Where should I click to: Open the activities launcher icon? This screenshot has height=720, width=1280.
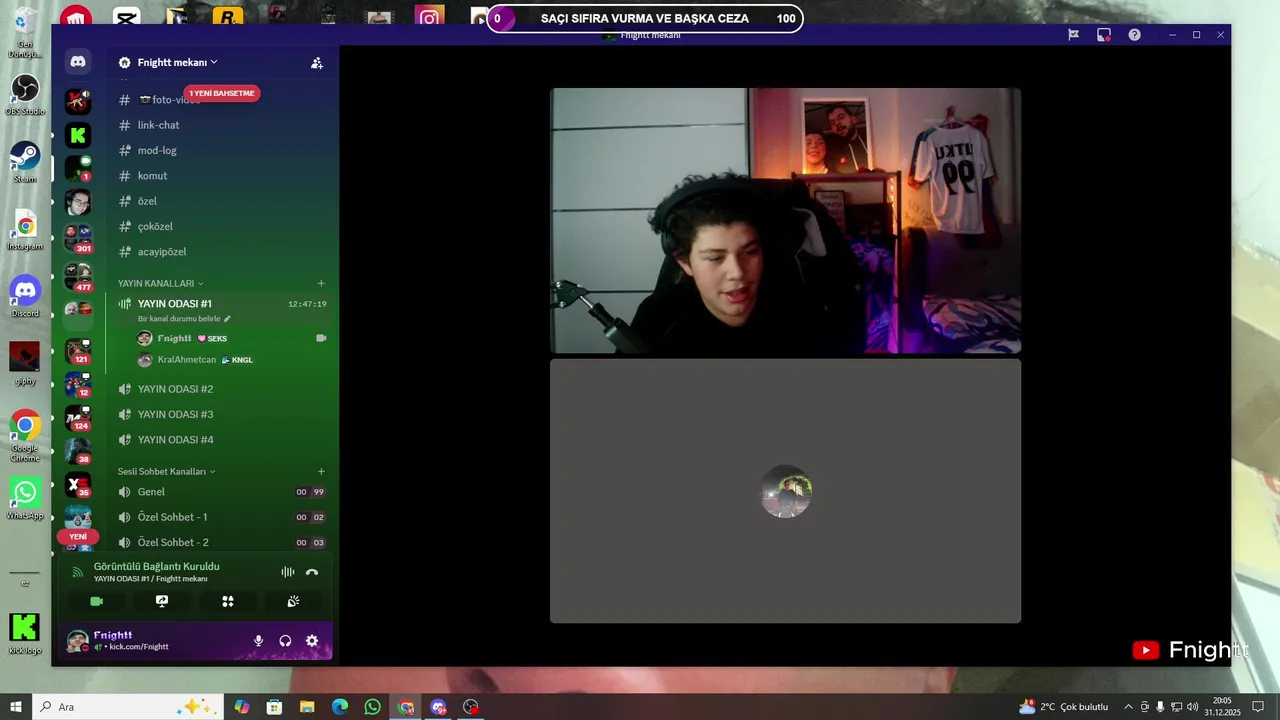click(227, 601)
